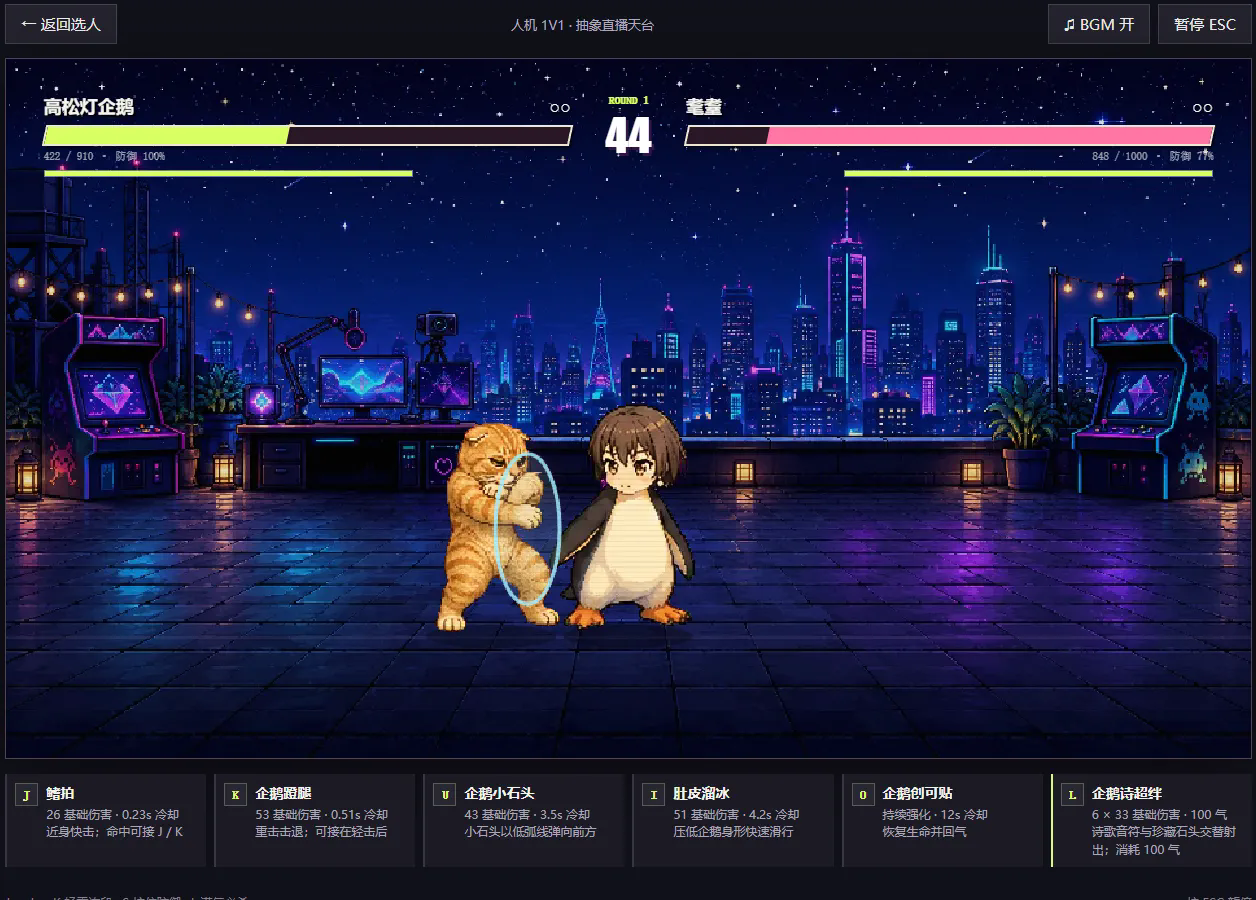Click the ROUND 1 label
This screenshot has height=900, width=1256.
[628, 100]
